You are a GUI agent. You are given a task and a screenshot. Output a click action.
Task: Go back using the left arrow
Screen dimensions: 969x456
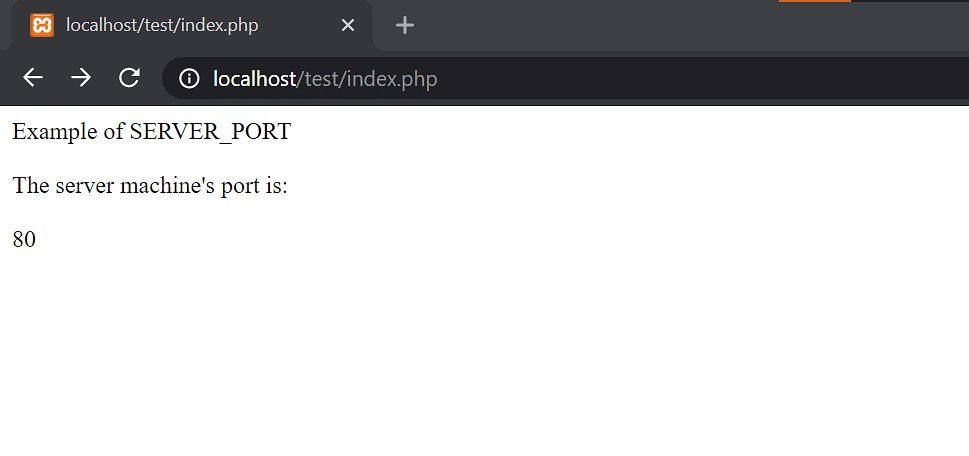coord(33,78)
